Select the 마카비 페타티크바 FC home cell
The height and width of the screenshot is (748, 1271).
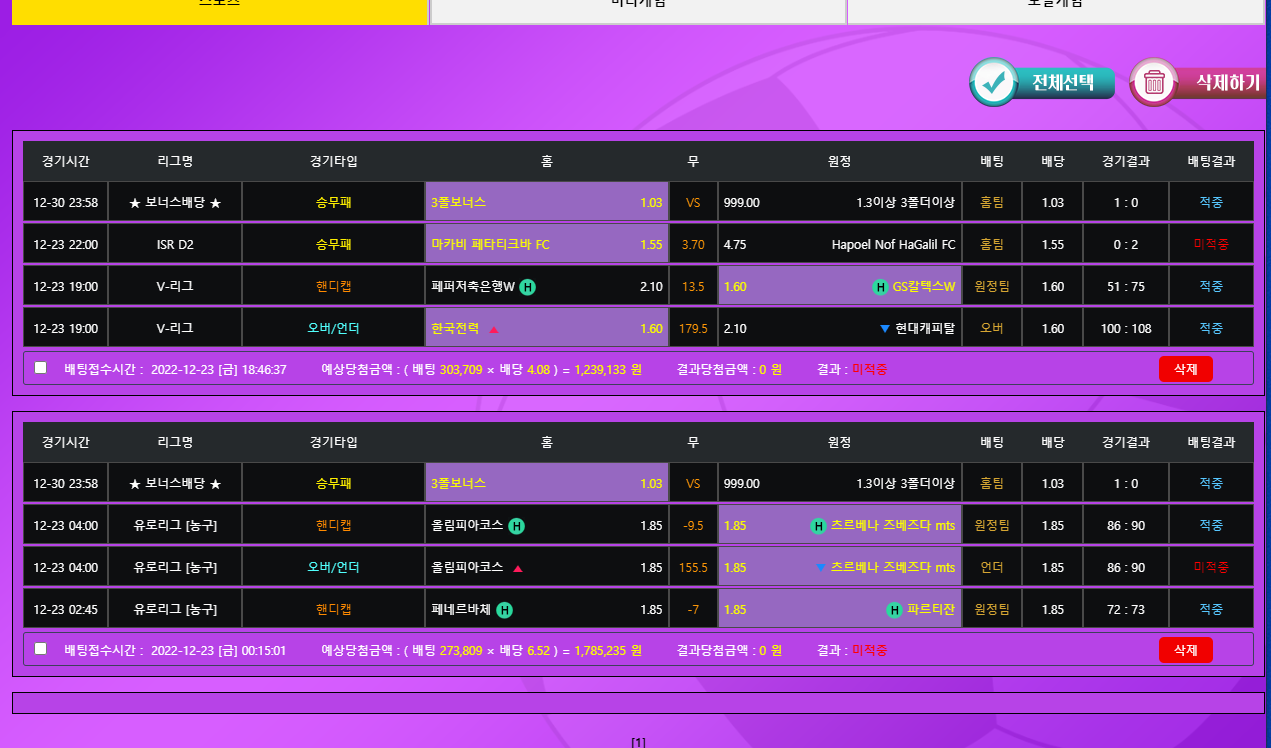point(546,244)
